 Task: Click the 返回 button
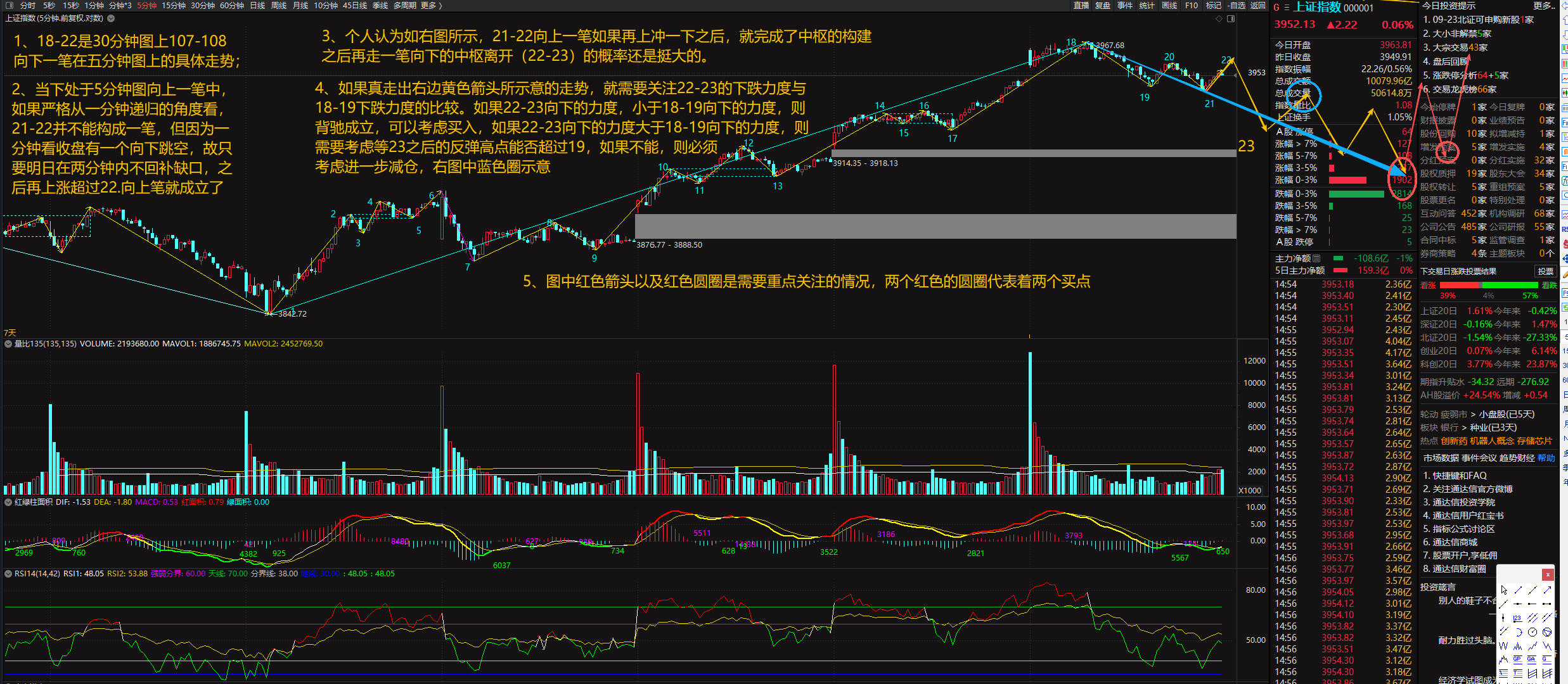point(1257,5)
